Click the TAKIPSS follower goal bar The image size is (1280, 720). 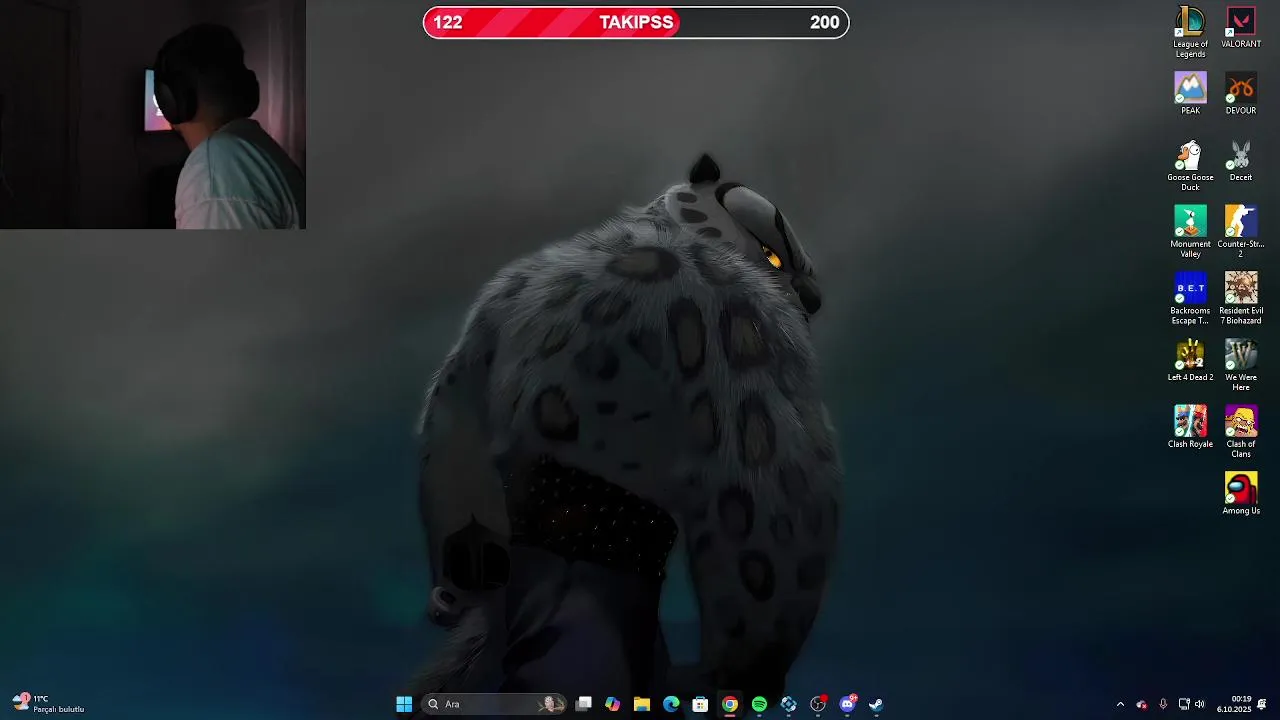coord(636,22)
